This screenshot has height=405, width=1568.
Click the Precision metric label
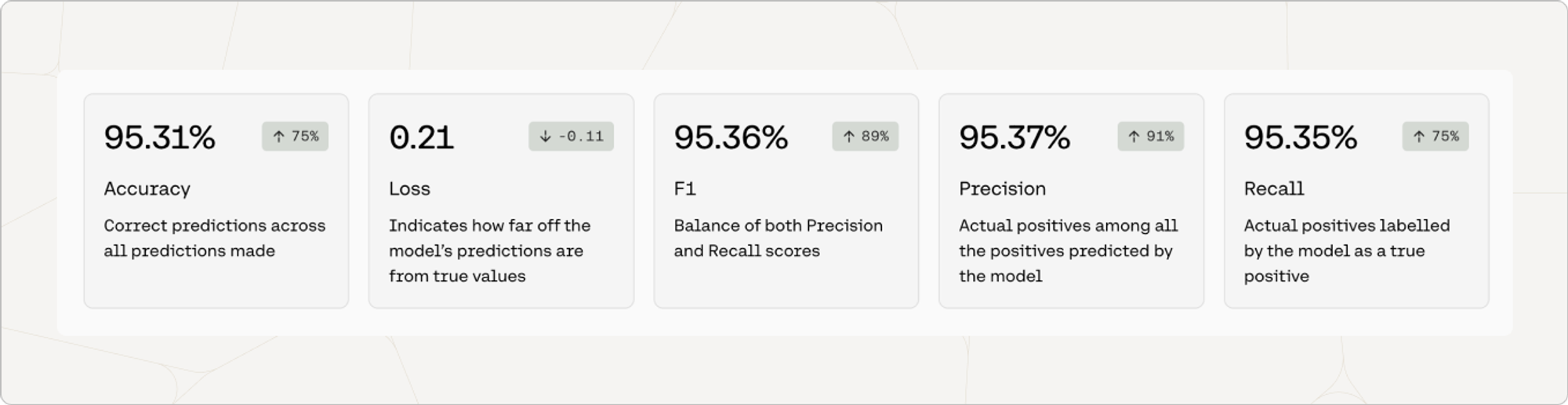[x=1002, y=188]
